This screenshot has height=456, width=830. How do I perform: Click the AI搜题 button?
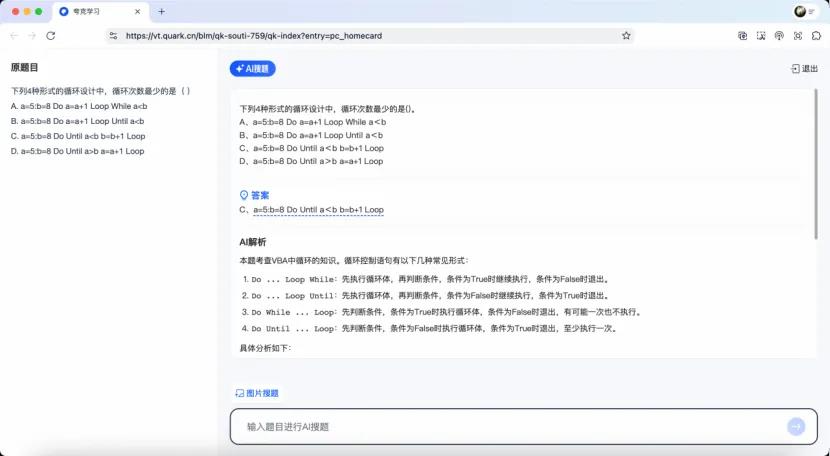tap(252, 68)
